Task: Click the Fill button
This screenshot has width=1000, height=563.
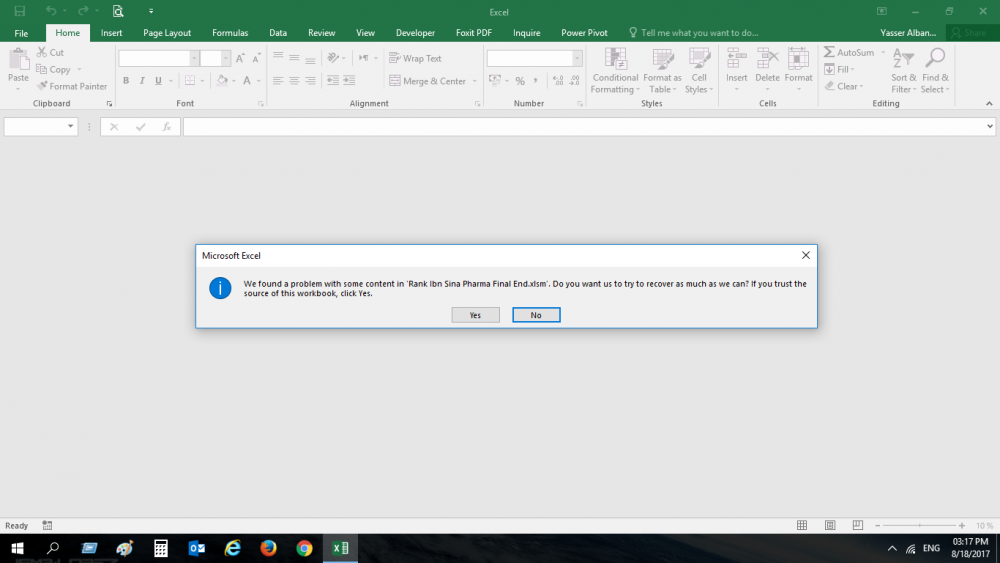Action: 839,69
